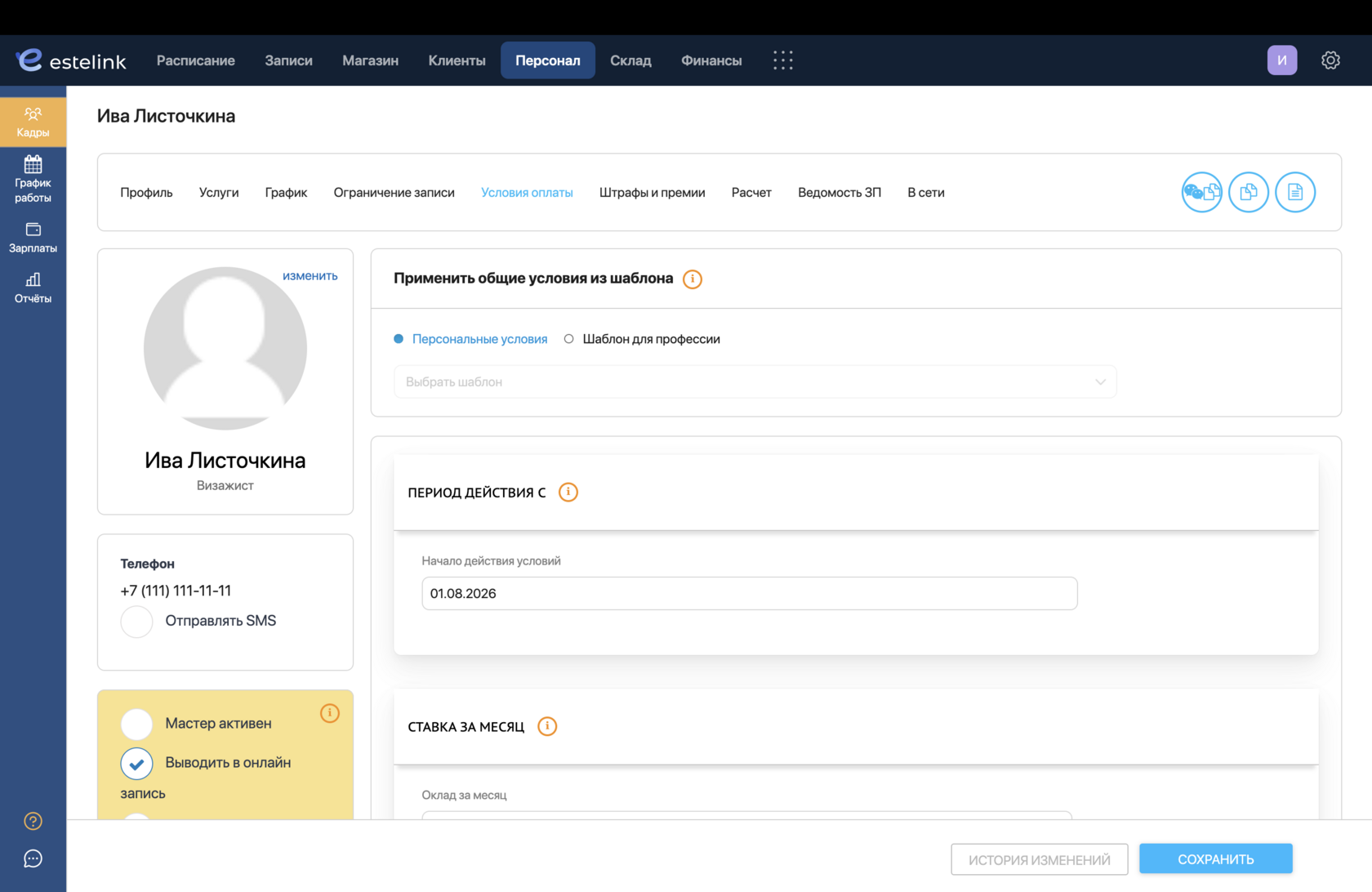The width and height of the screenshot is (1372, 892).
Task: Enable the Мастер активен checkbox
Action: (136, 724)
